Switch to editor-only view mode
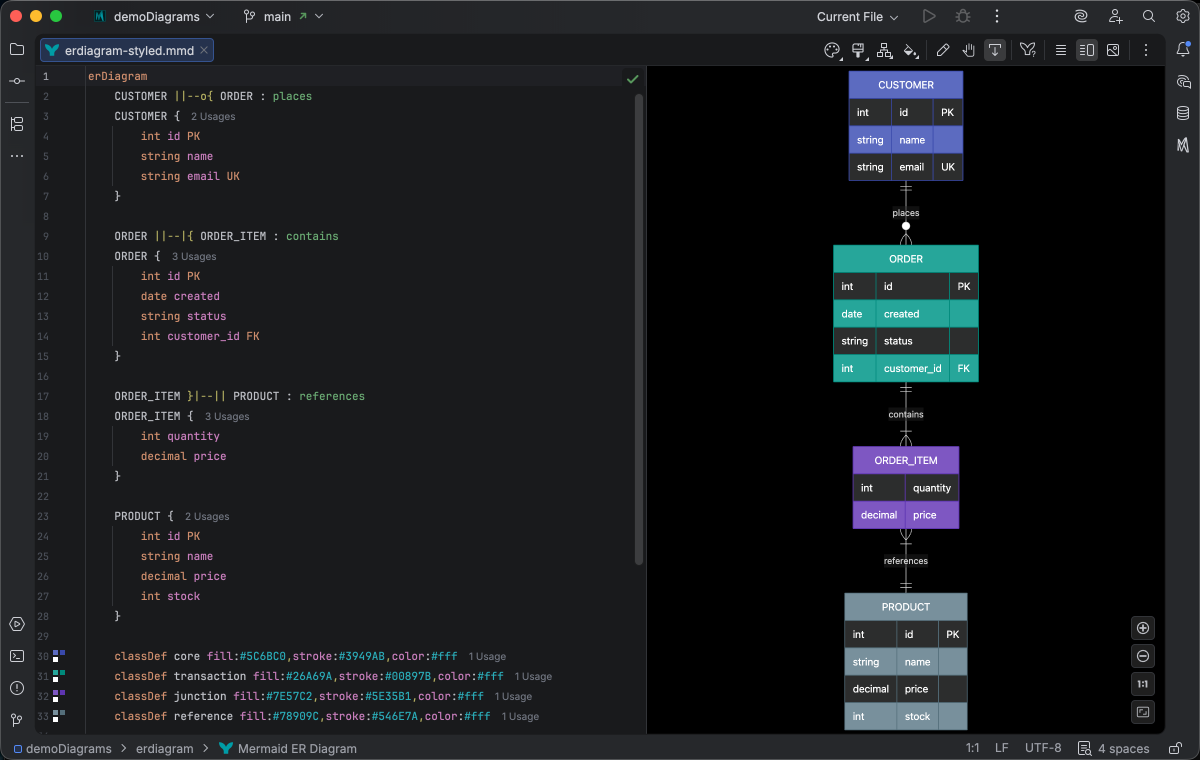This screenshot has height=760, width=1200. click(1061, 50)
